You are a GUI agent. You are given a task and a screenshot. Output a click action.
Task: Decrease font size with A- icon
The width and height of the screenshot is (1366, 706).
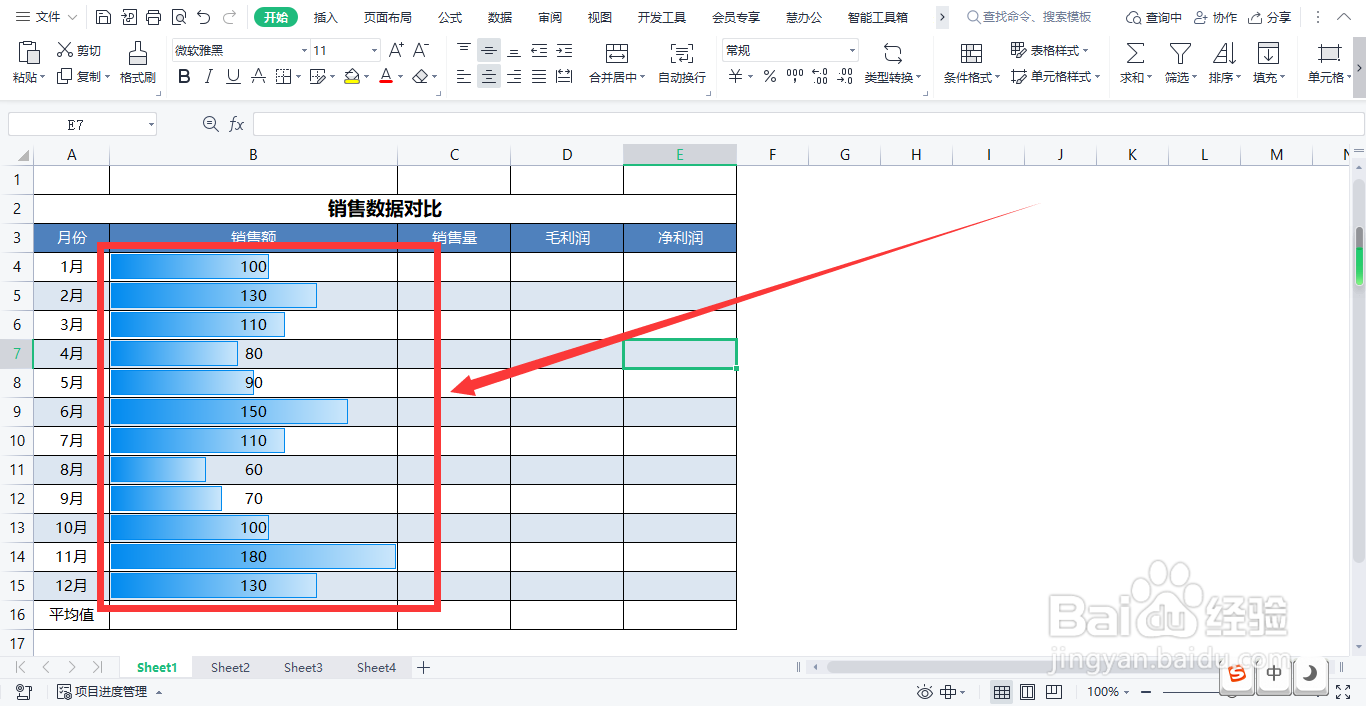421,50
